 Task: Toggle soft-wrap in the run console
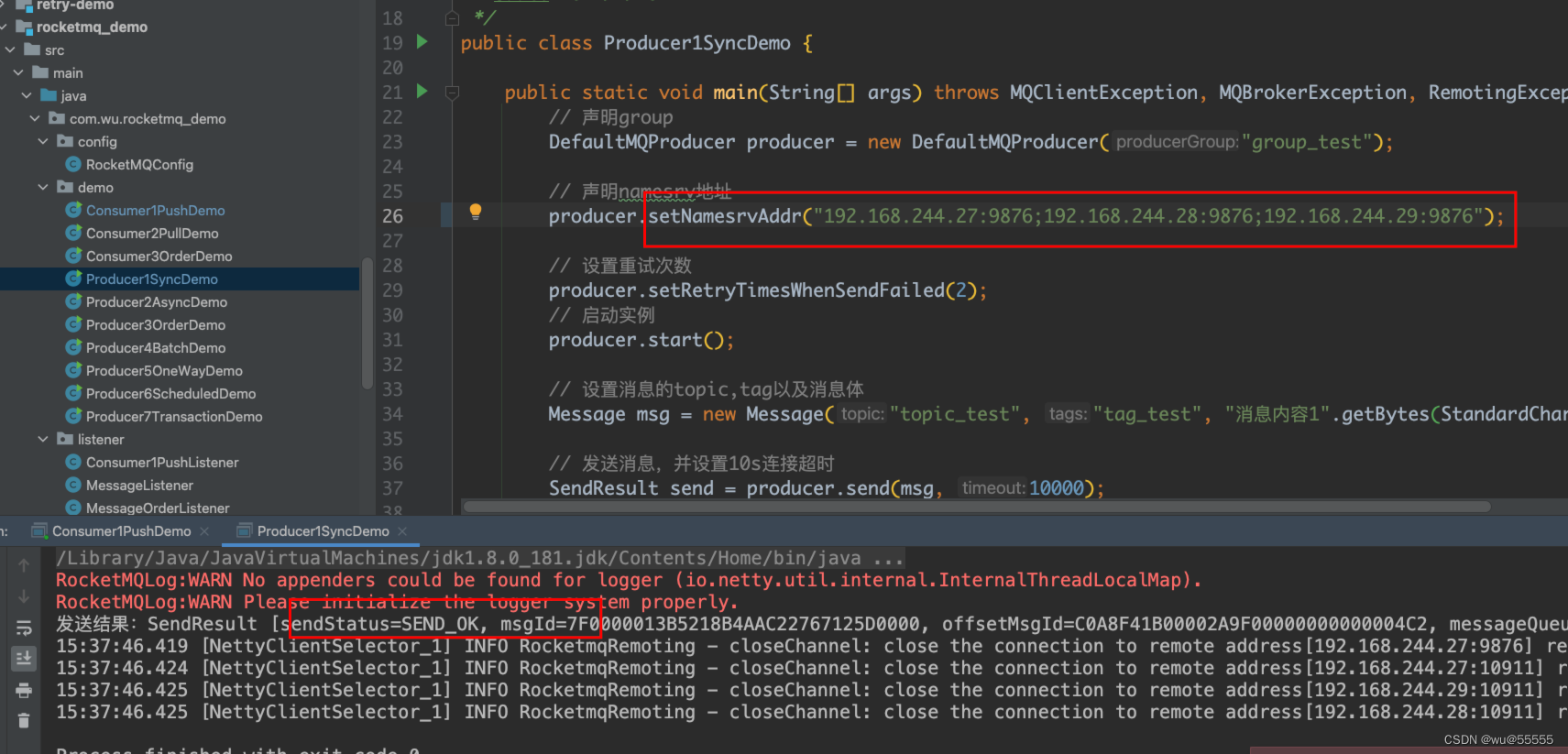24,628
